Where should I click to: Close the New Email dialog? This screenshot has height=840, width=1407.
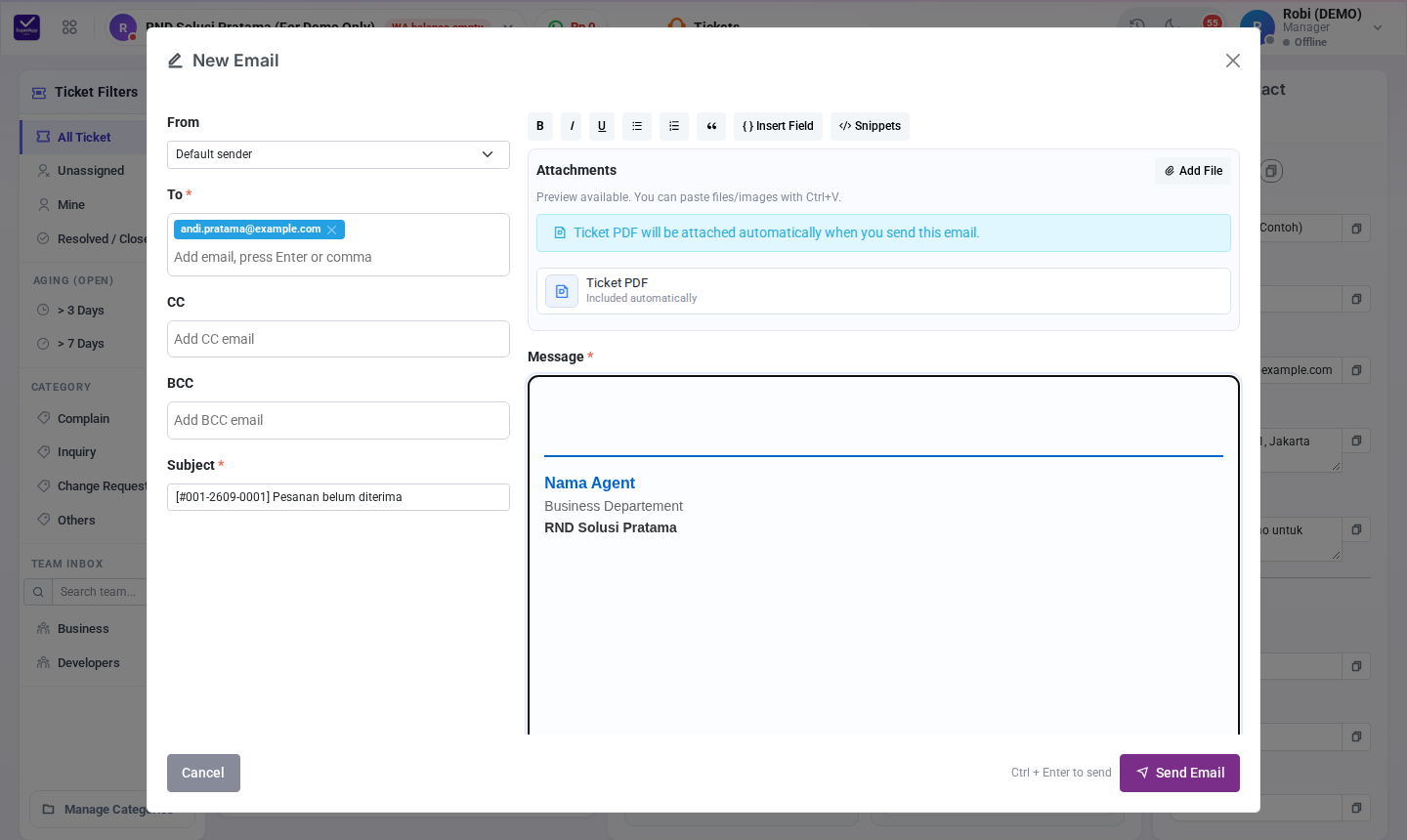pos(1233,61)
